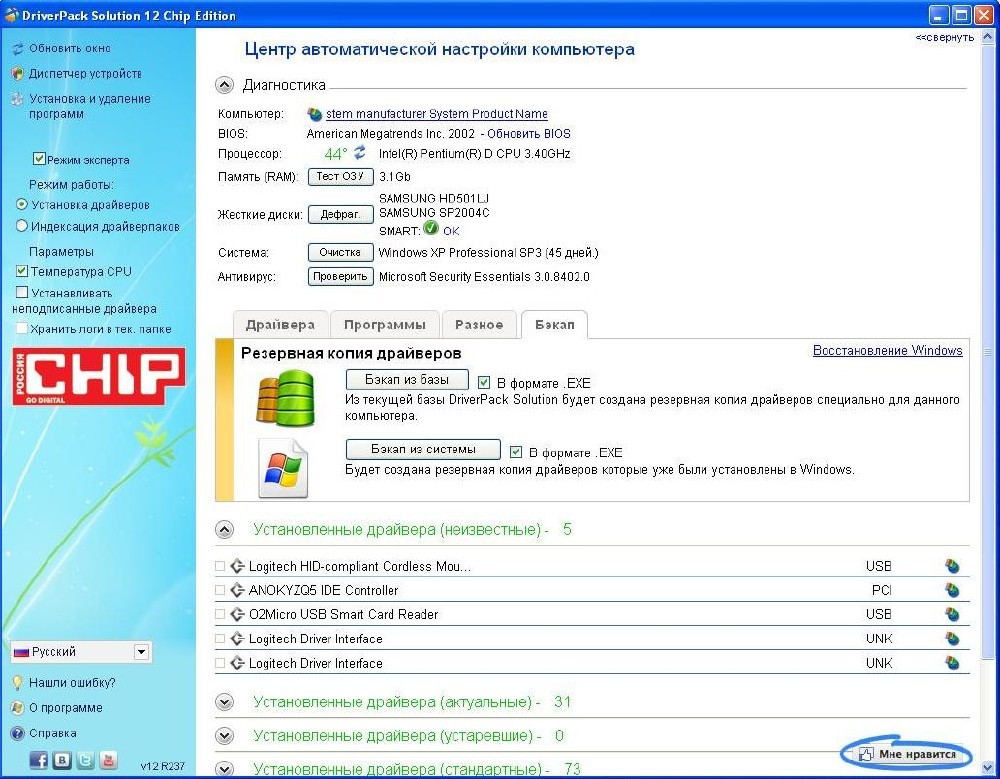Click the Бэкап из системы button

click(423, 449)
